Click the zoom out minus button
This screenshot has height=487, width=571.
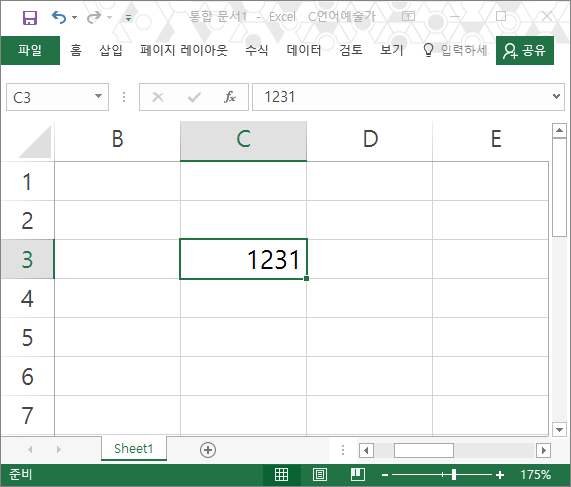pos(385,475)
